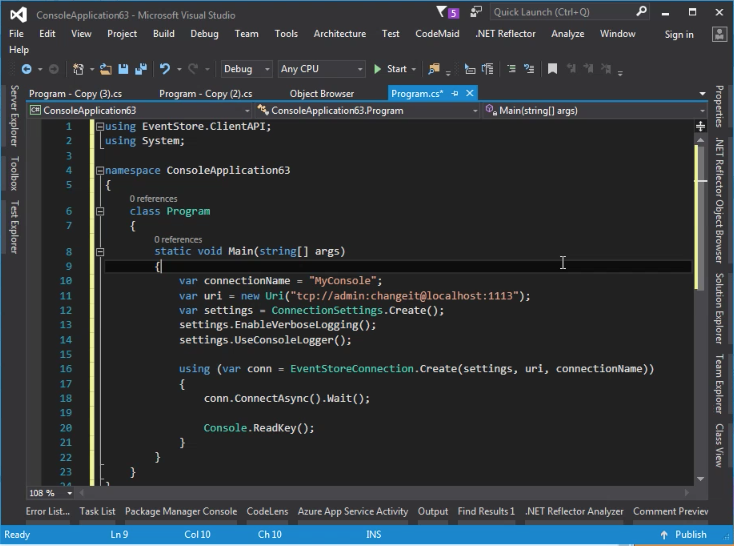Pin the Program.cs tab
Viewport: 734px width, 546px height.
455,94
